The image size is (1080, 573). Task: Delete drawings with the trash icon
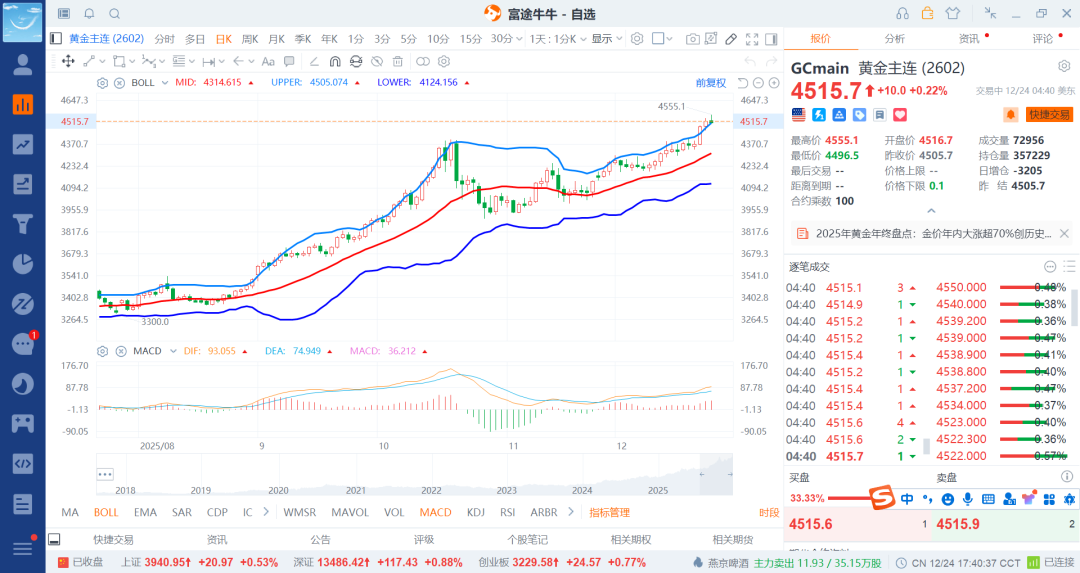click(x=397, y=61)
